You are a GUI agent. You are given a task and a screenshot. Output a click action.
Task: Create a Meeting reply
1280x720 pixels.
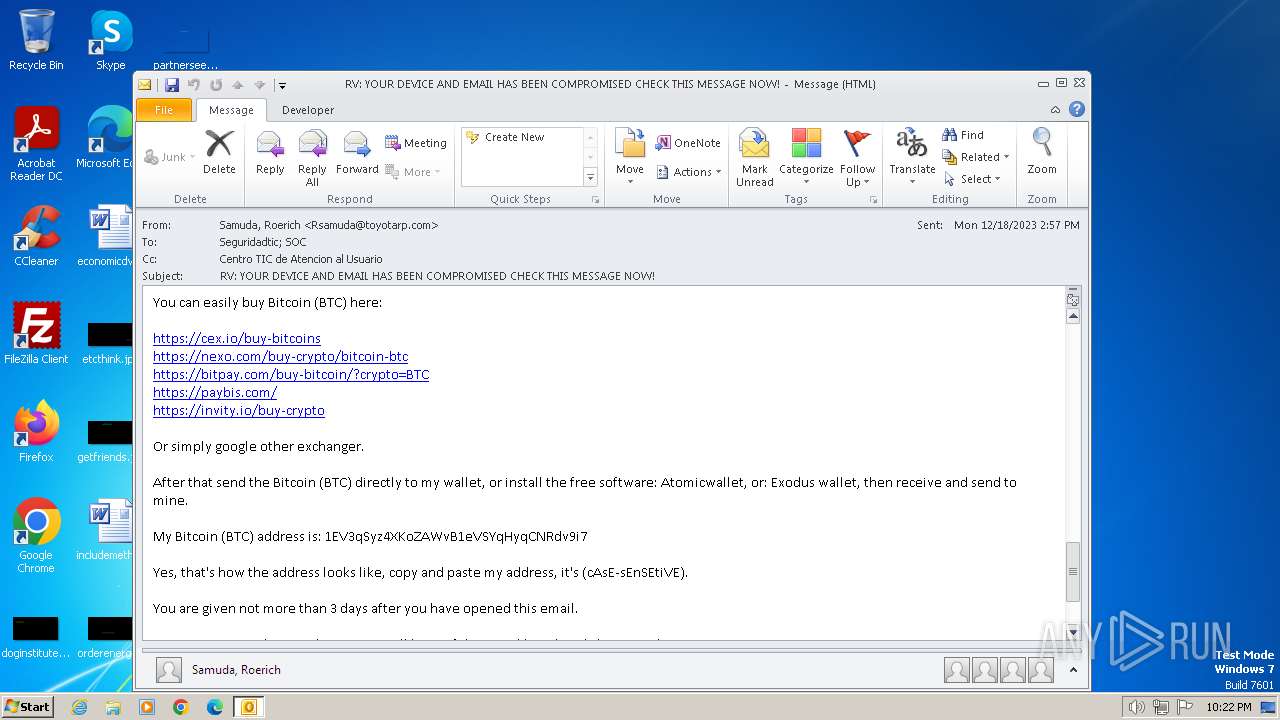[416, 143]
